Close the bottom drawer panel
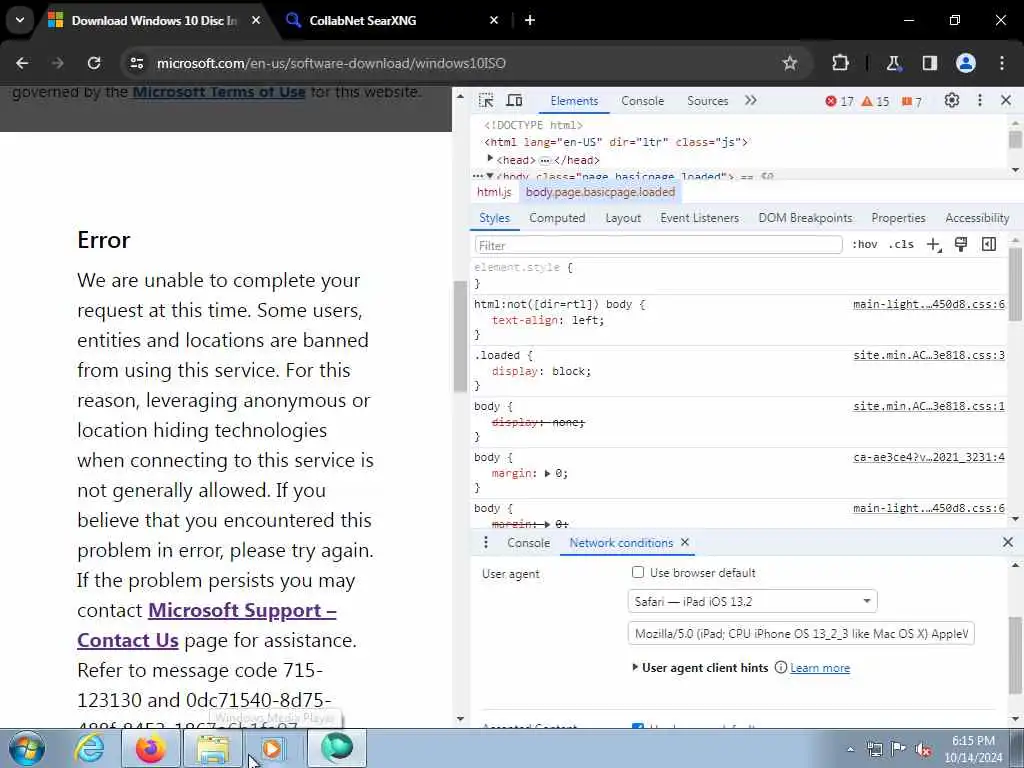This screenshot has width=1024, height=768. [1008, 542]
